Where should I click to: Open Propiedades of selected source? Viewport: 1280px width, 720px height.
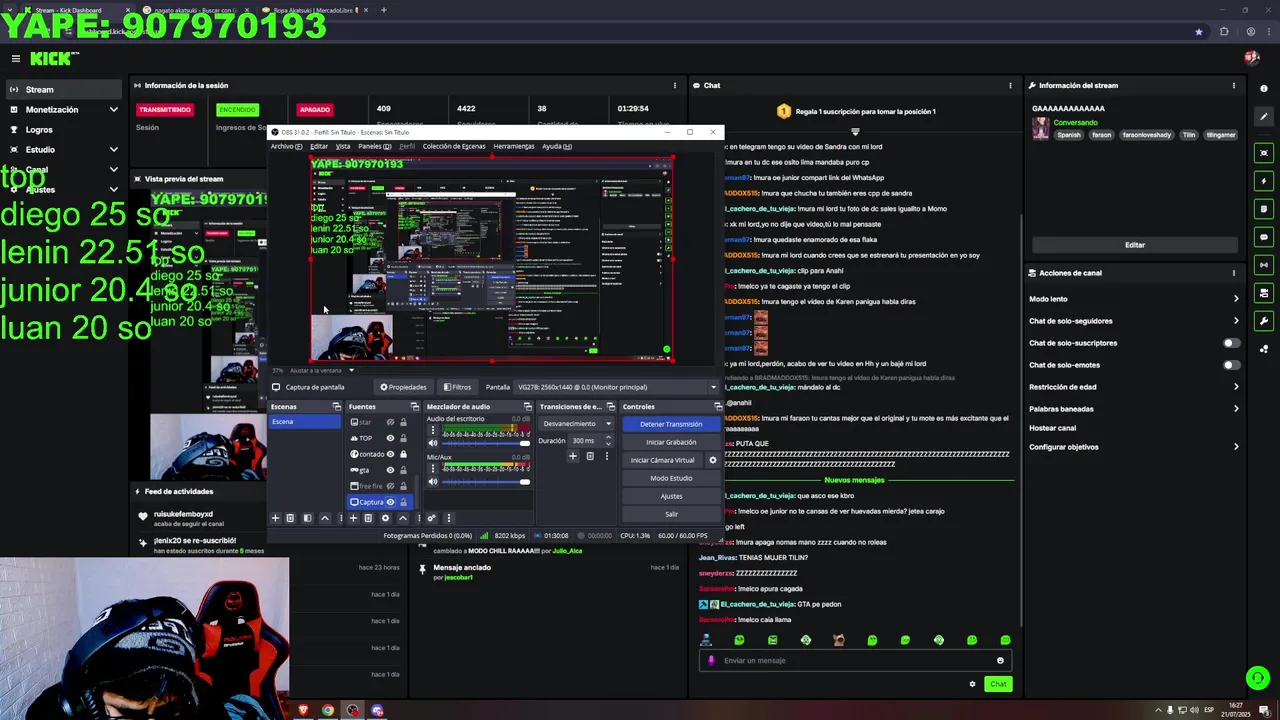403,387
